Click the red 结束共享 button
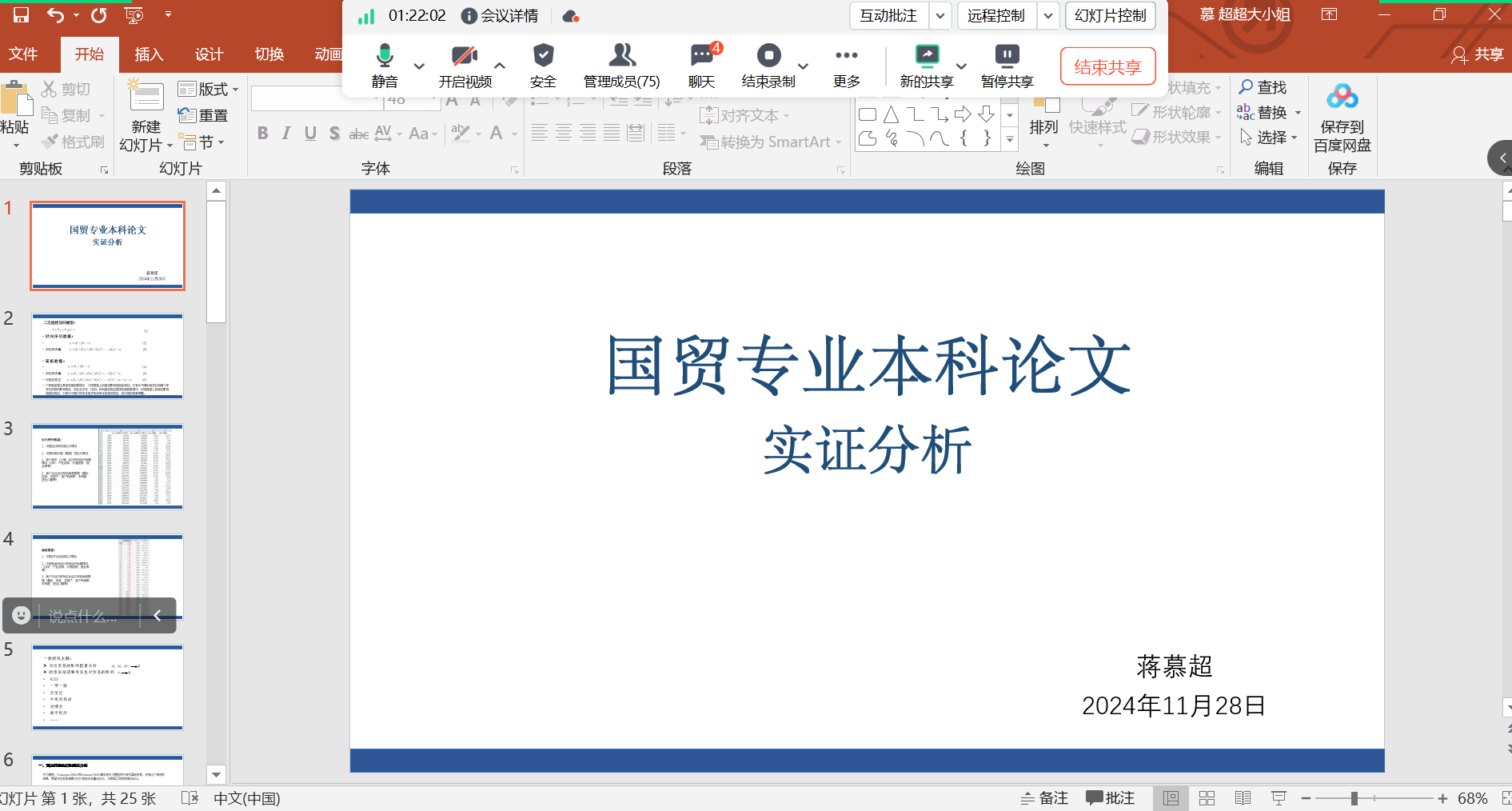This screenshot has width=1512, height=811. [x=1107, y=66]
